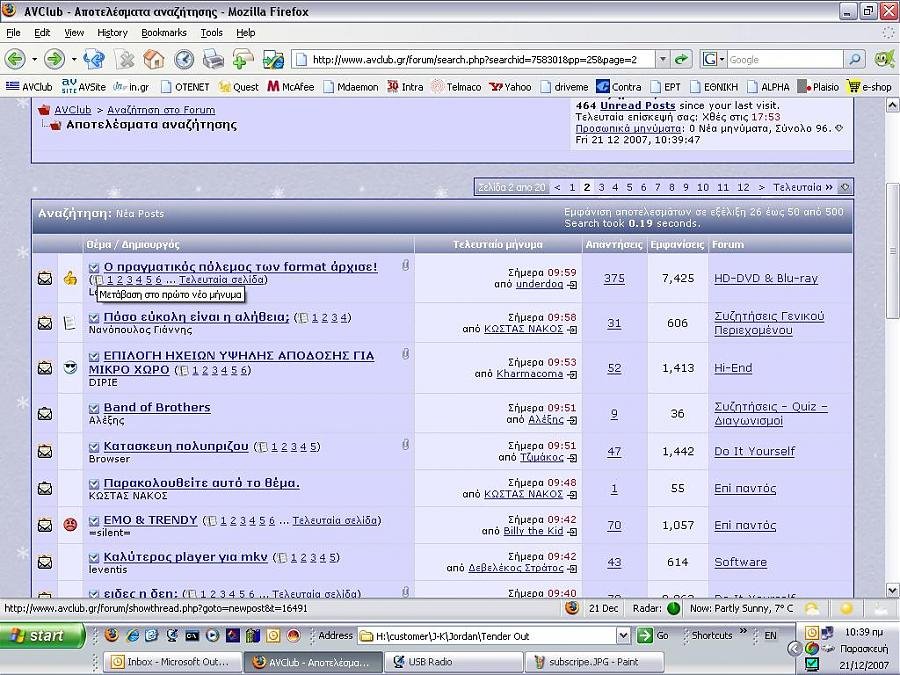Open pagination jump dropdown arrow

(844, 187)
